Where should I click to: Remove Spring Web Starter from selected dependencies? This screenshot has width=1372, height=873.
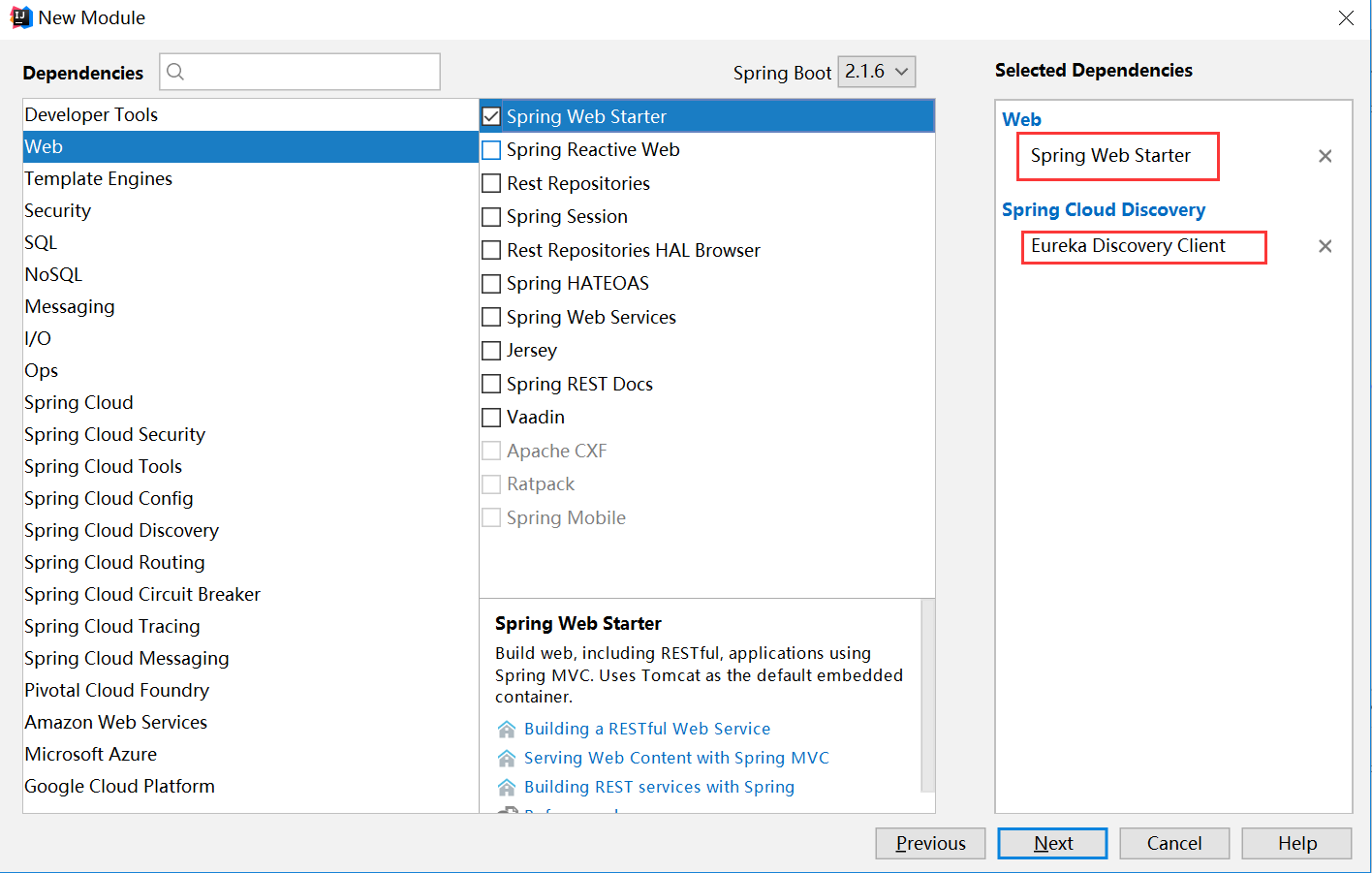point(1325,156)
